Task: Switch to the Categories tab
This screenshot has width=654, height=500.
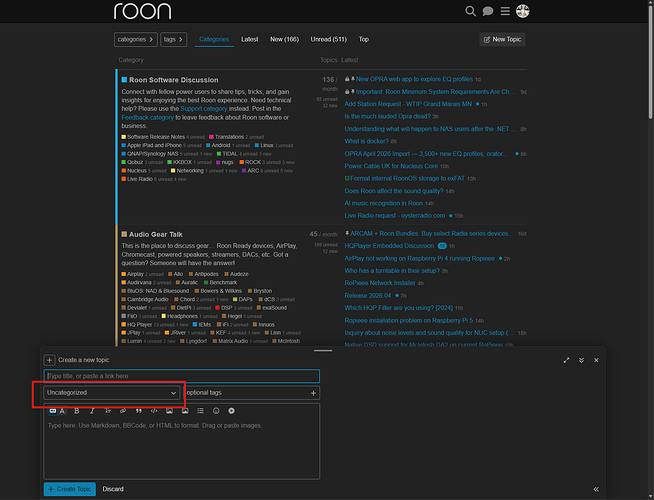Action: pos(214,39)
